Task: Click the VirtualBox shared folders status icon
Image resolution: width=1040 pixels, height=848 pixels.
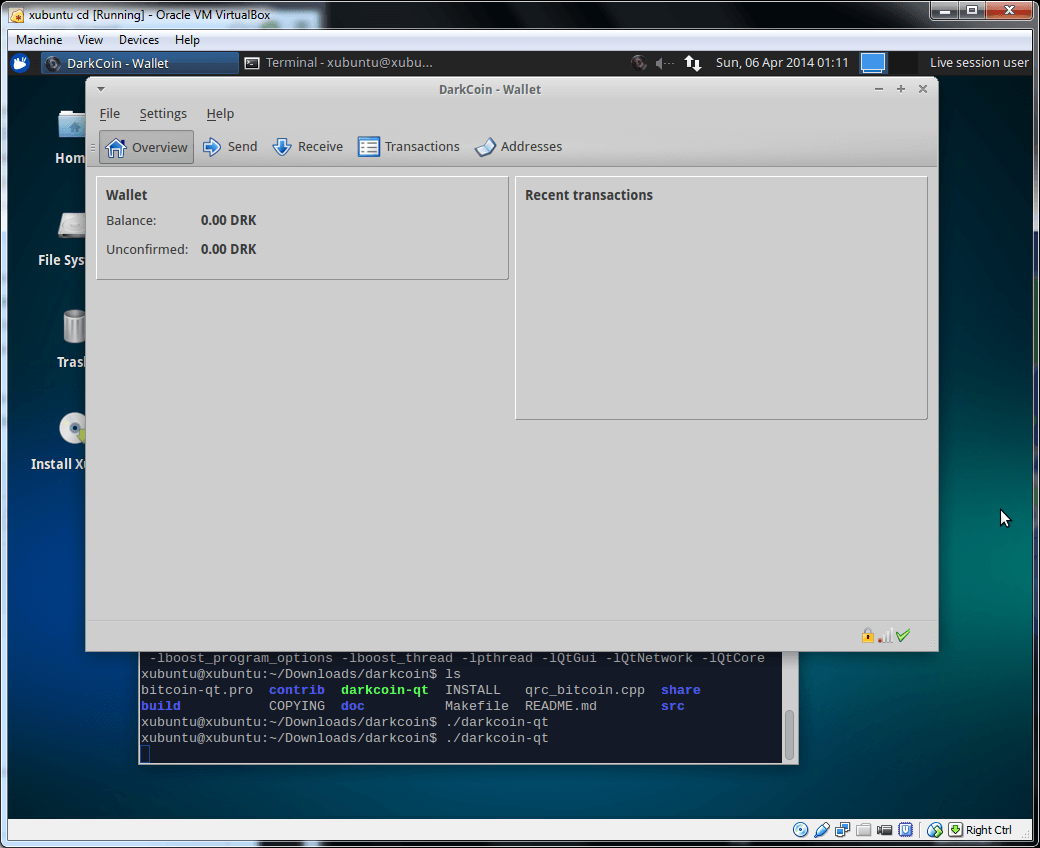Action: pos(864,829)
